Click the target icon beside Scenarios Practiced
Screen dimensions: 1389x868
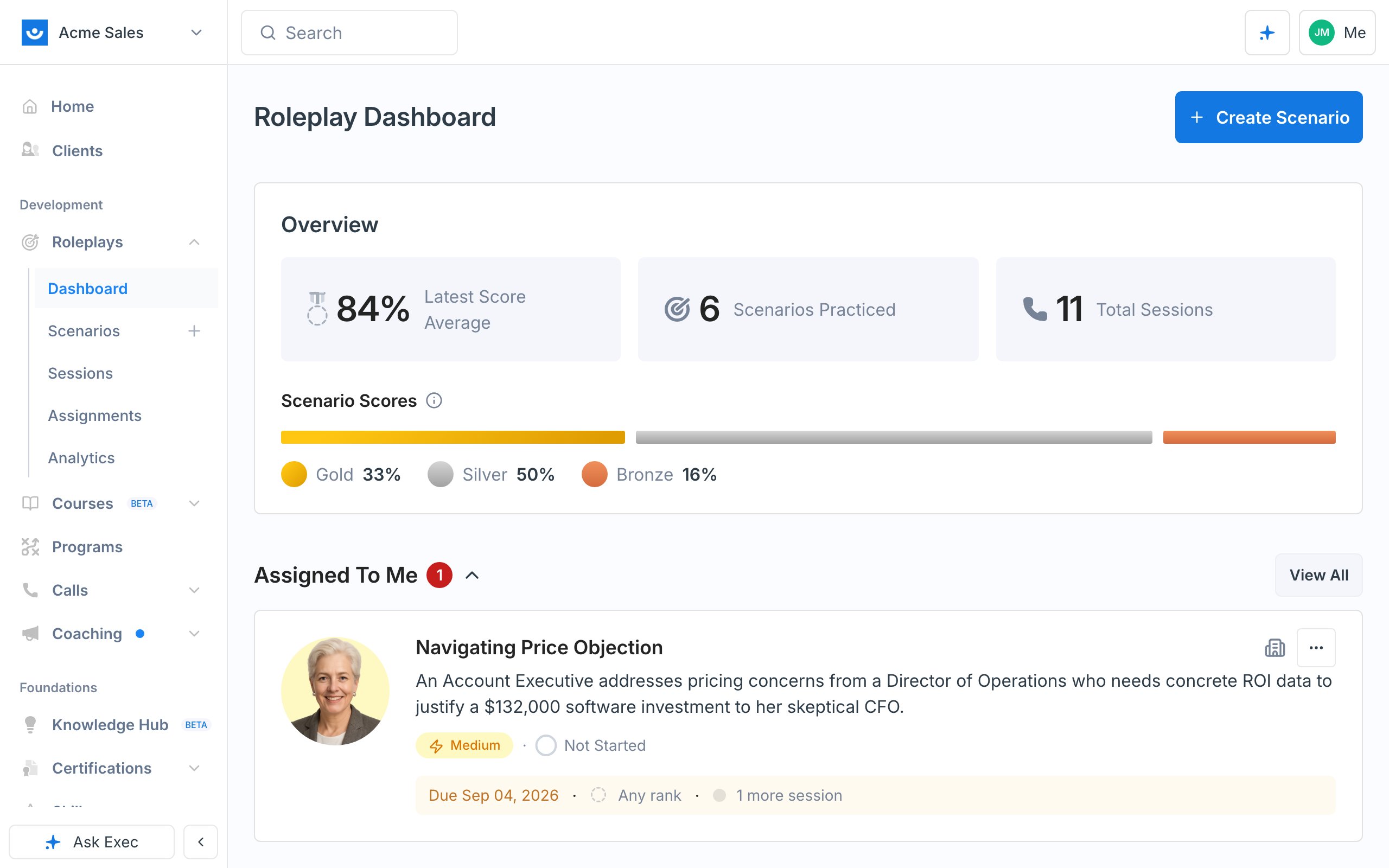tap(677, 309)
